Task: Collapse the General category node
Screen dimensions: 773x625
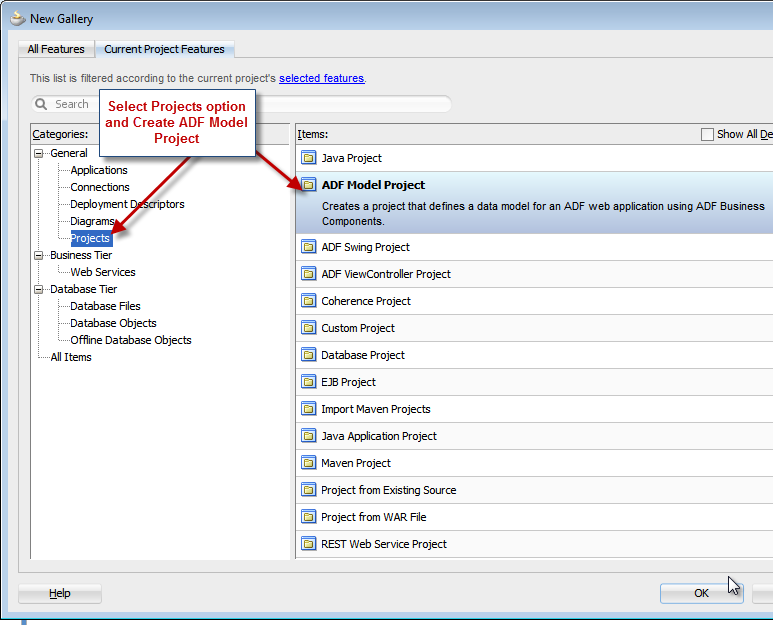Action: 38,153
